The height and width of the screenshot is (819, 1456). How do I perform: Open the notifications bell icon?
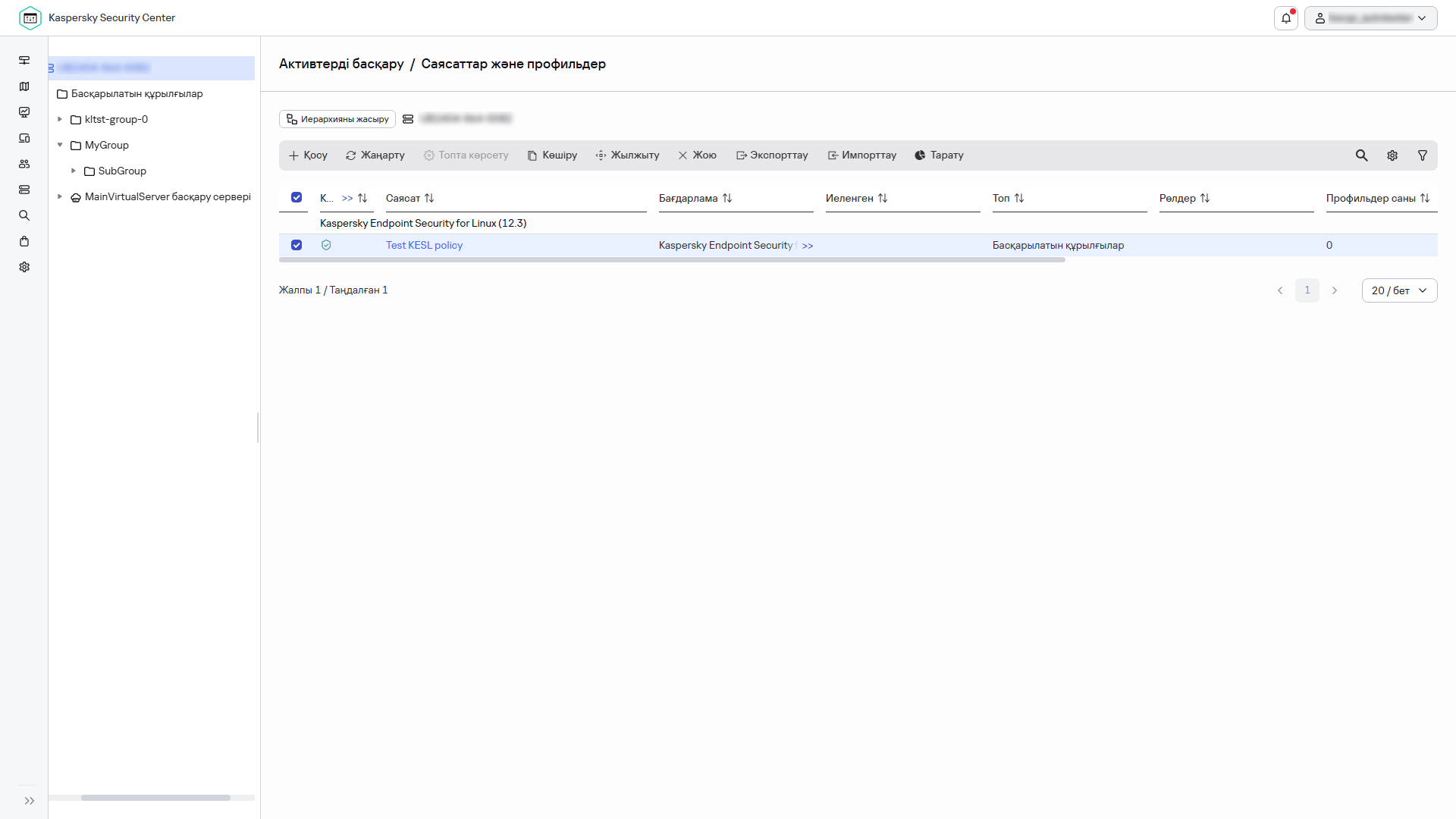(1285, 18)
